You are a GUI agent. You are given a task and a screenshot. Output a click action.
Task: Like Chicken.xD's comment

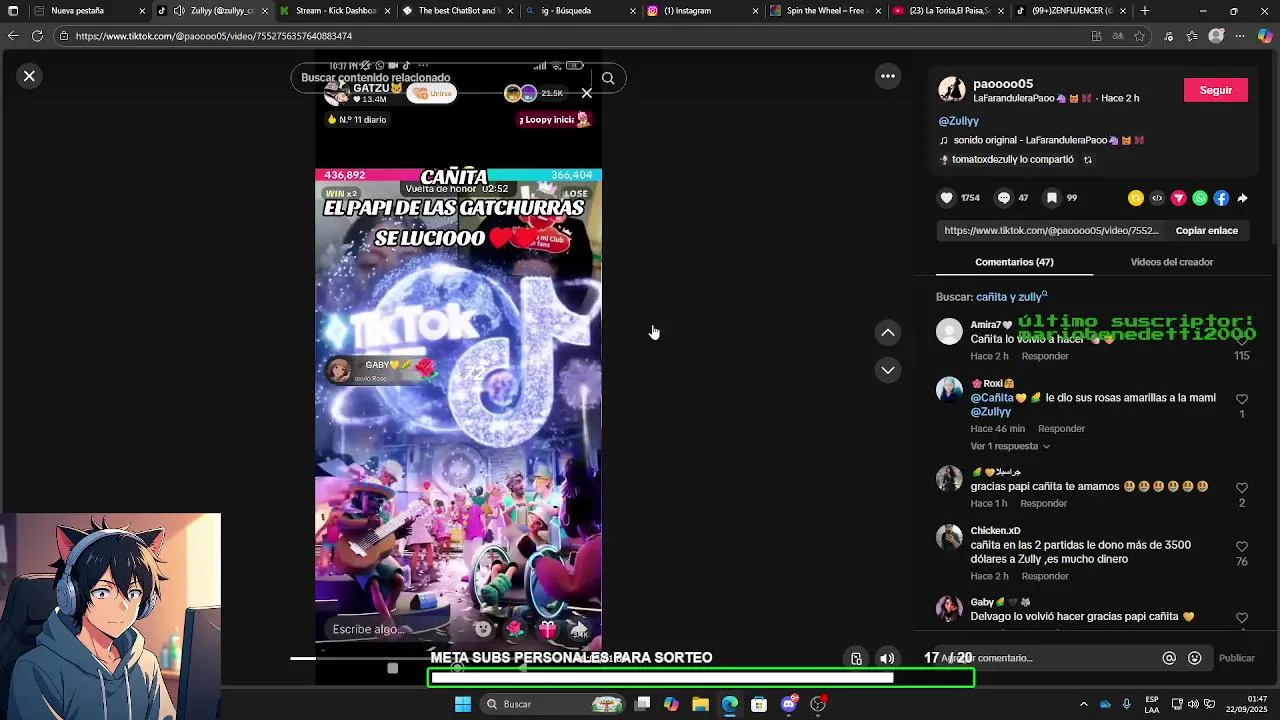coord(1242,546)
